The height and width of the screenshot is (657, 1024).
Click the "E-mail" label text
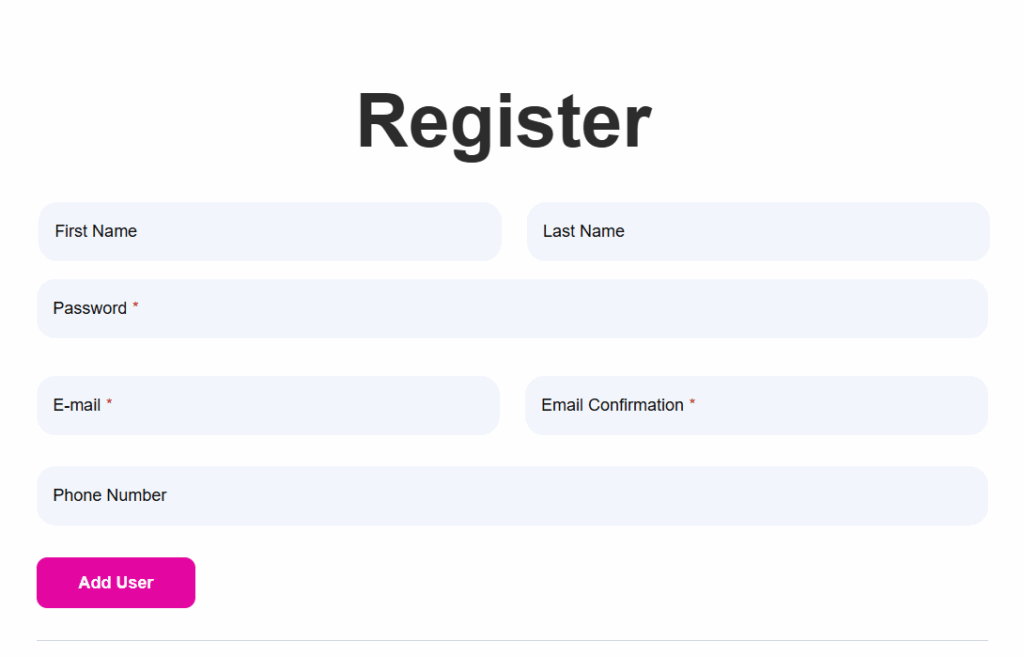point(77,405)
